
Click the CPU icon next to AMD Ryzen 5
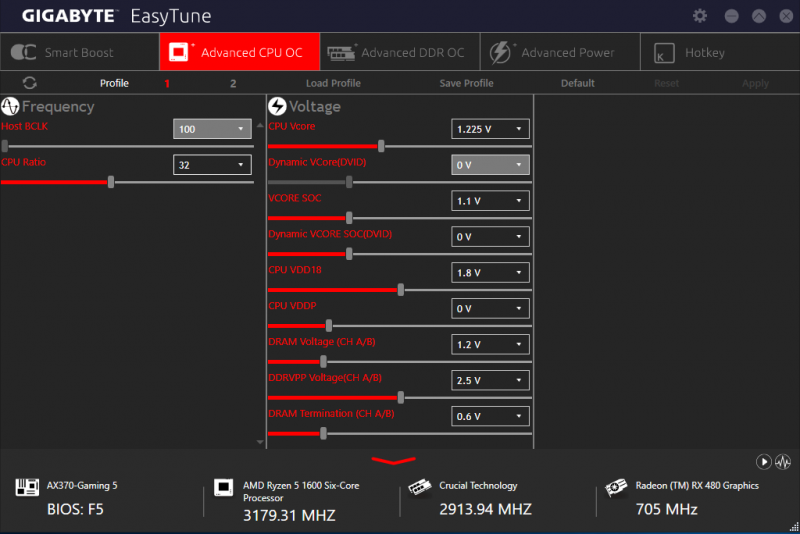tap(223, 487)
